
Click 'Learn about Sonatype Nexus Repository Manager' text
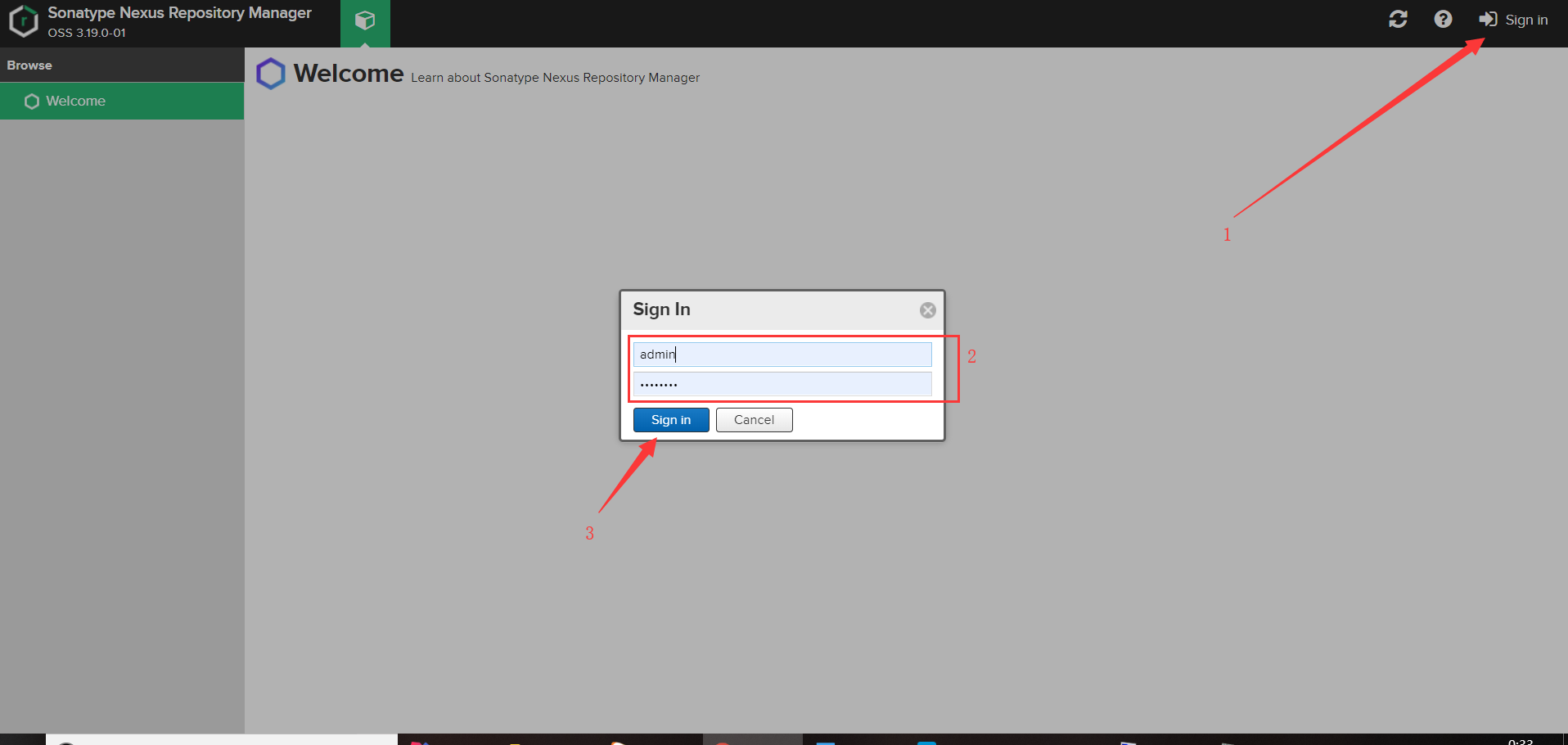(x=555, y=78)
